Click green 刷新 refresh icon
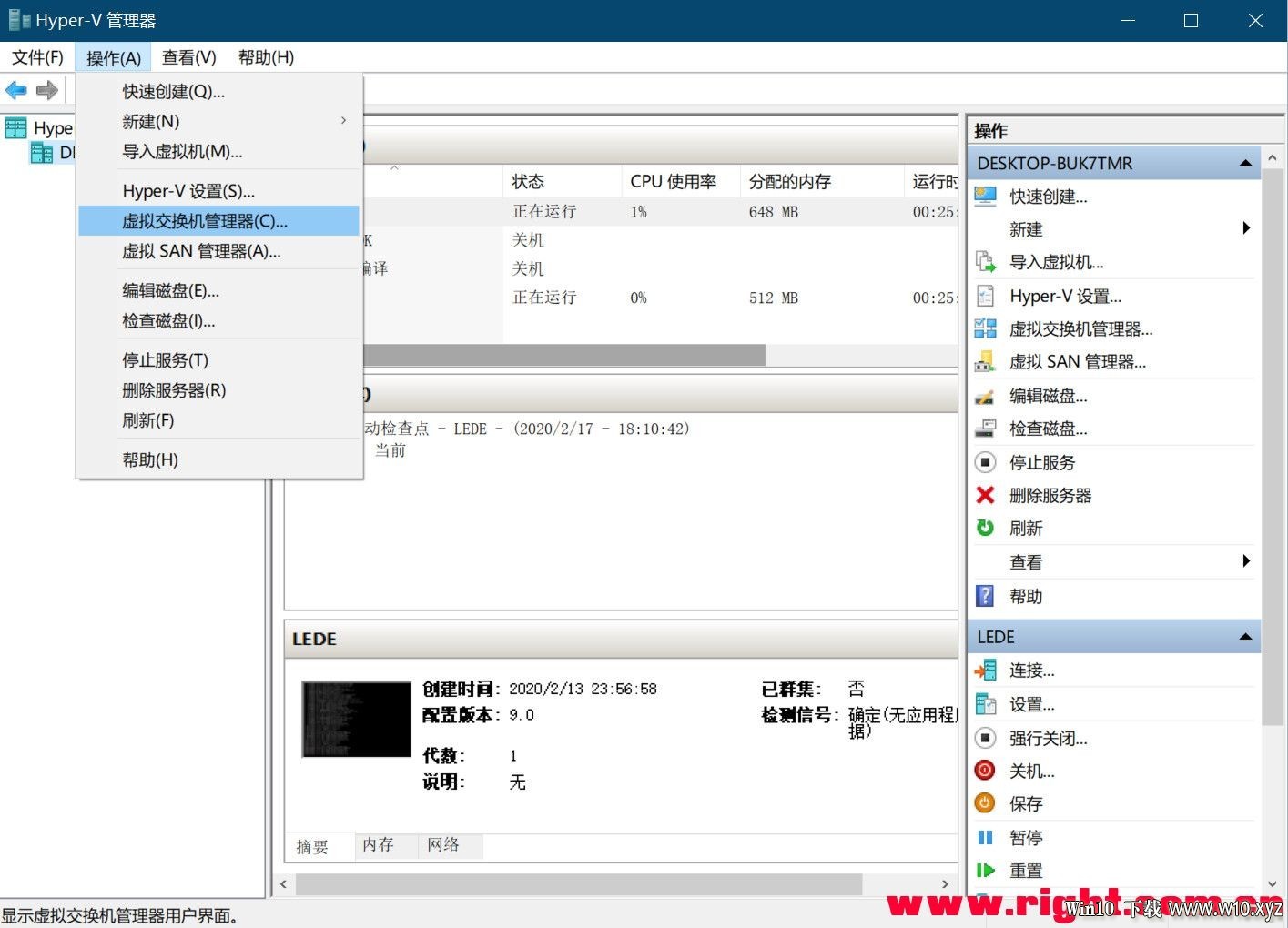This screenshot has height=928, width=1288. (985, 528)
